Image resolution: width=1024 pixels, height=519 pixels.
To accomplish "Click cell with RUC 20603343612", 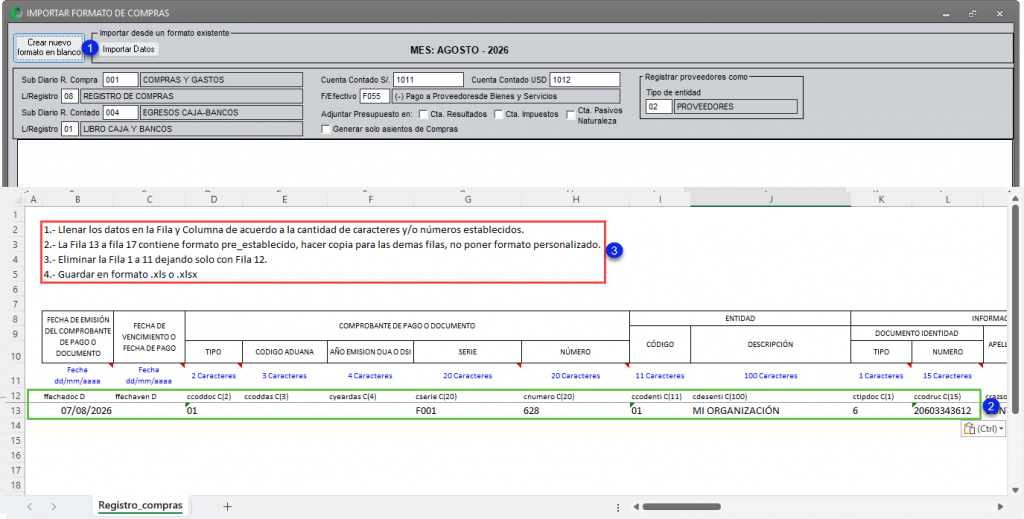I will (x=948, y=411).
